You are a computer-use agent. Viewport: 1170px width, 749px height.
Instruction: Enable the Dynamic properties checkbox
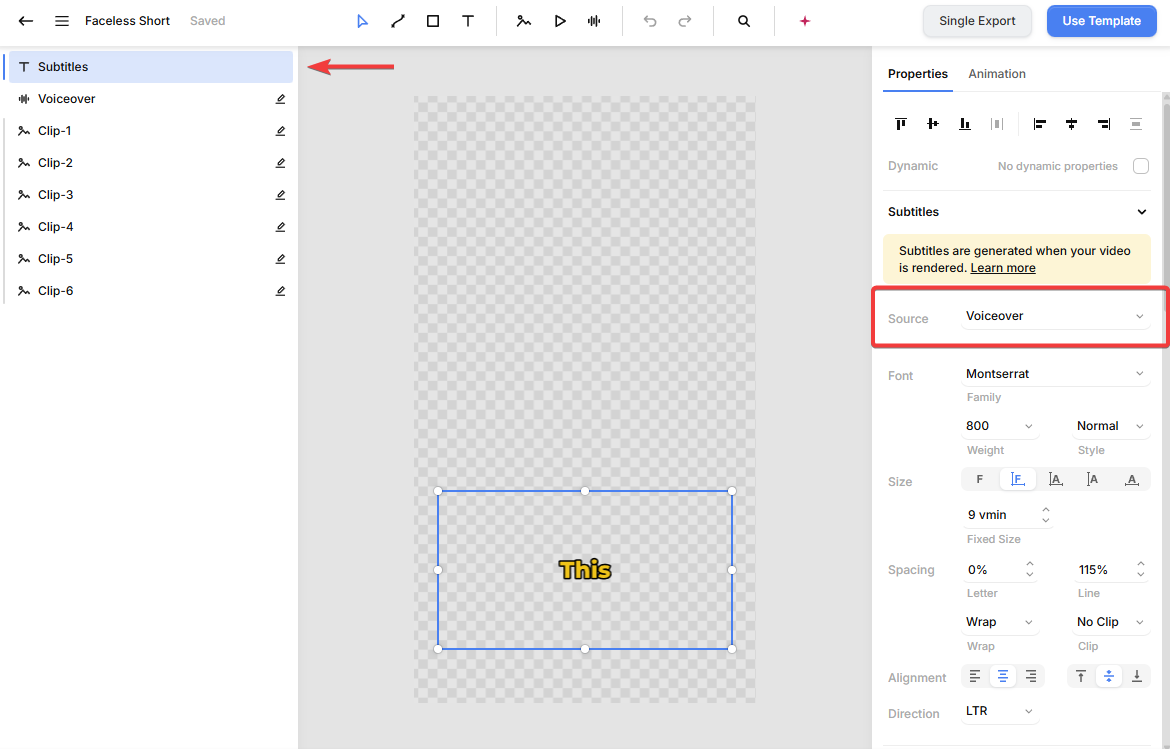tap(1141, 166)
